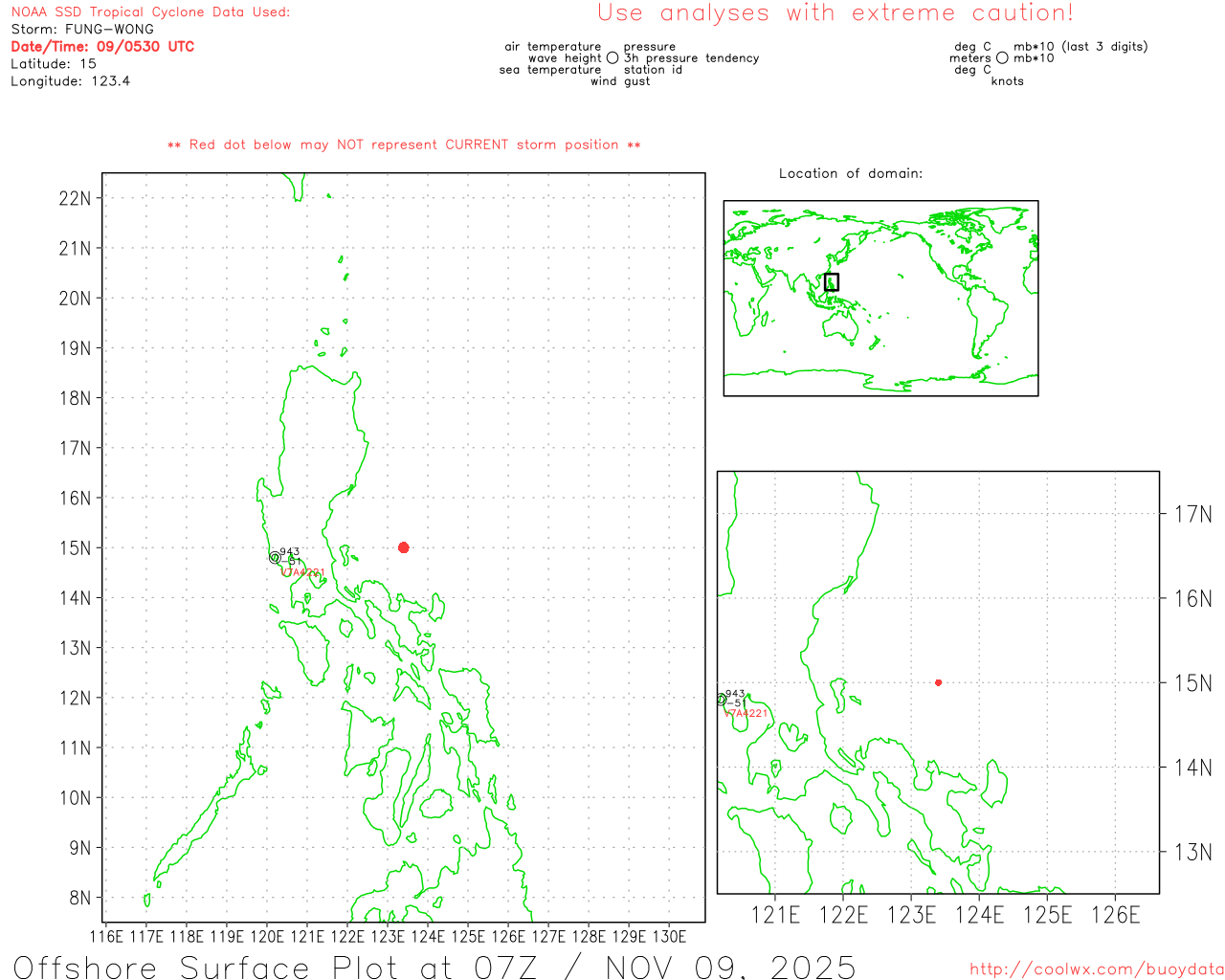Click the 'knots' units label

coord(1008,81)
